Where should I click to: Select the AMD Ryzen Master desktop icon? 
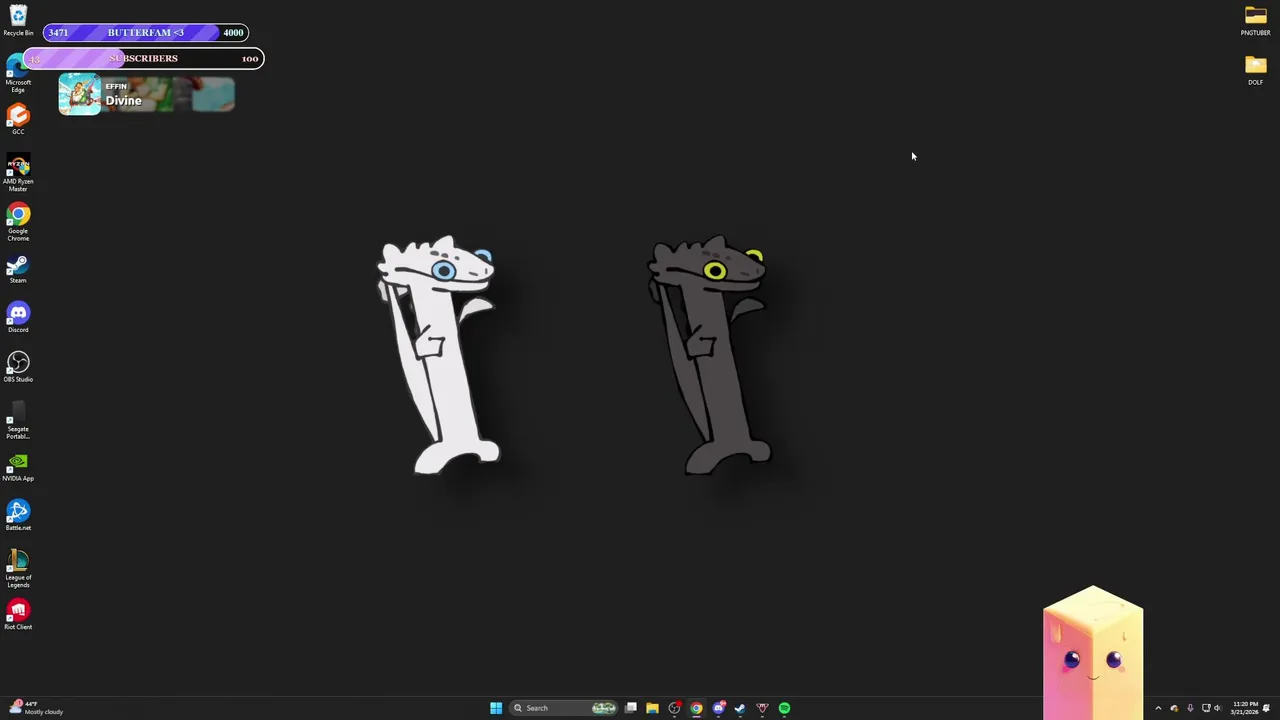[18, 173]
